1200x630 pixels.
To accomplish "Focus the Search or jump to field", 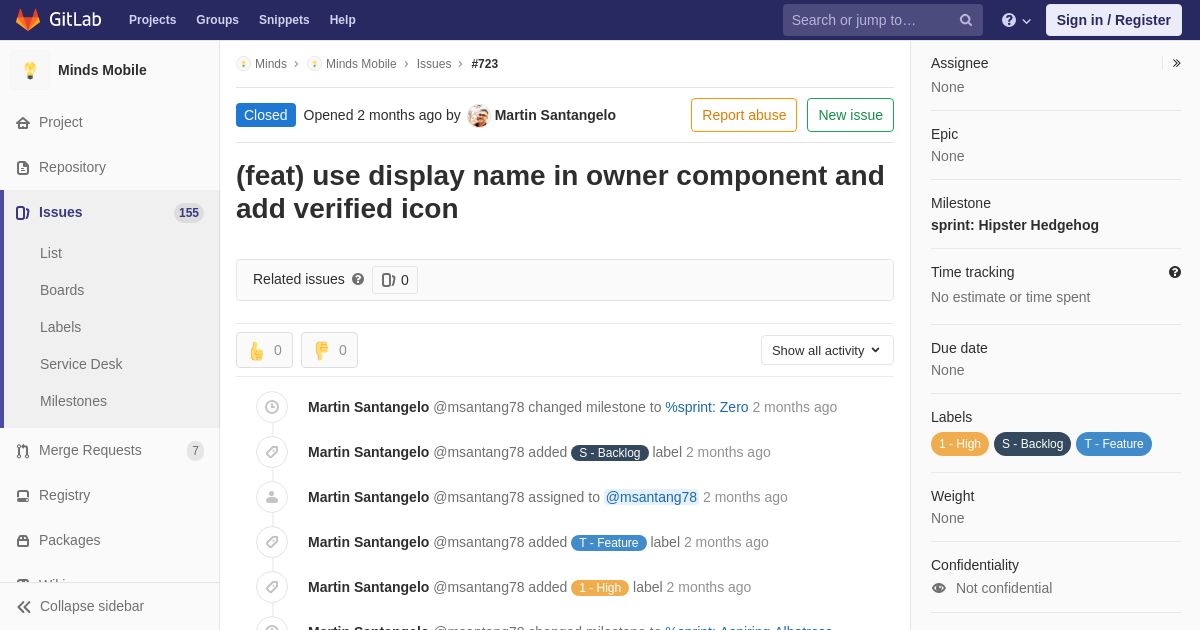I will [x=883, y=20].
